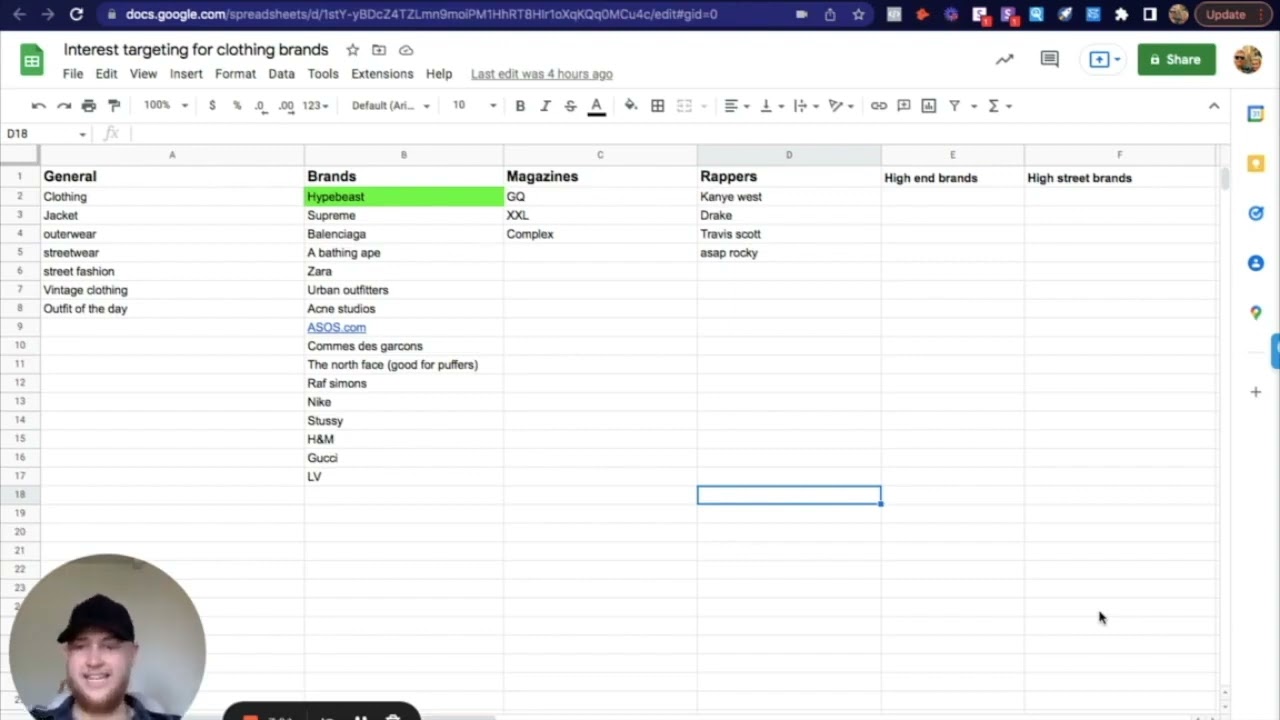Screen dimensions: 1280x720
Task: Open Contacts in the side panel
Action: pyautogui.click(x=1256, y=263)
